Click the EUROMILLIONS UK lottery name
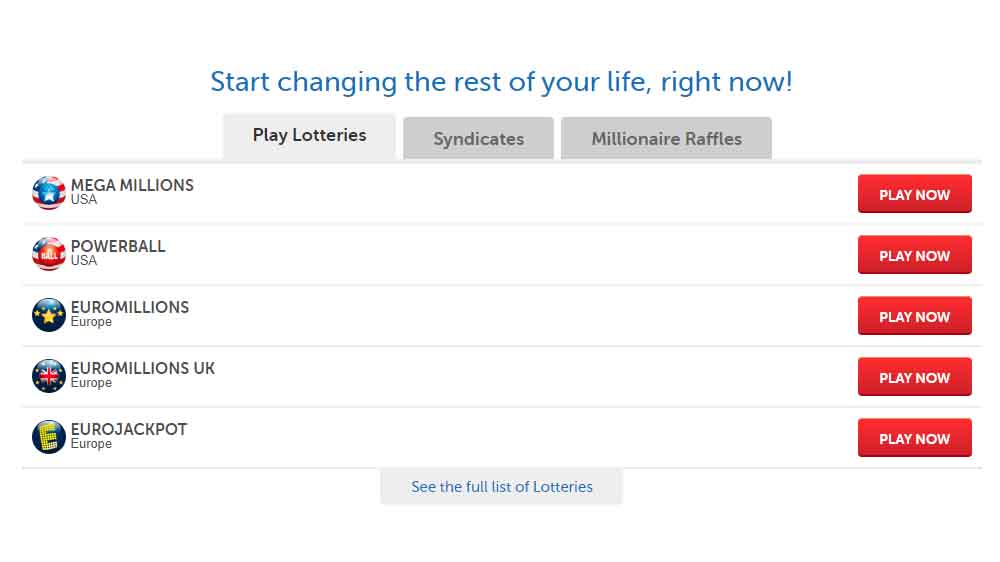This screenshot has width=1000, height=562. pyautogui.click(x=143, y=368)
